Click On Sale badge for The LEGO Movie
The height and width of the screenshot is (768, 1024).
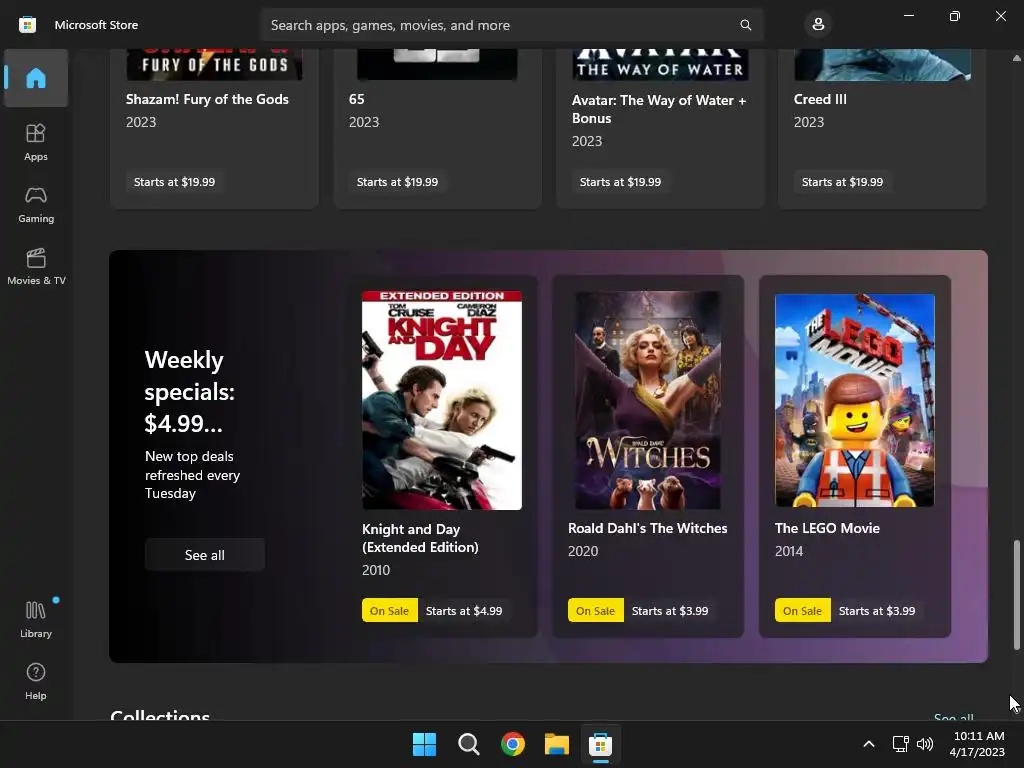[x=803, y=611]
